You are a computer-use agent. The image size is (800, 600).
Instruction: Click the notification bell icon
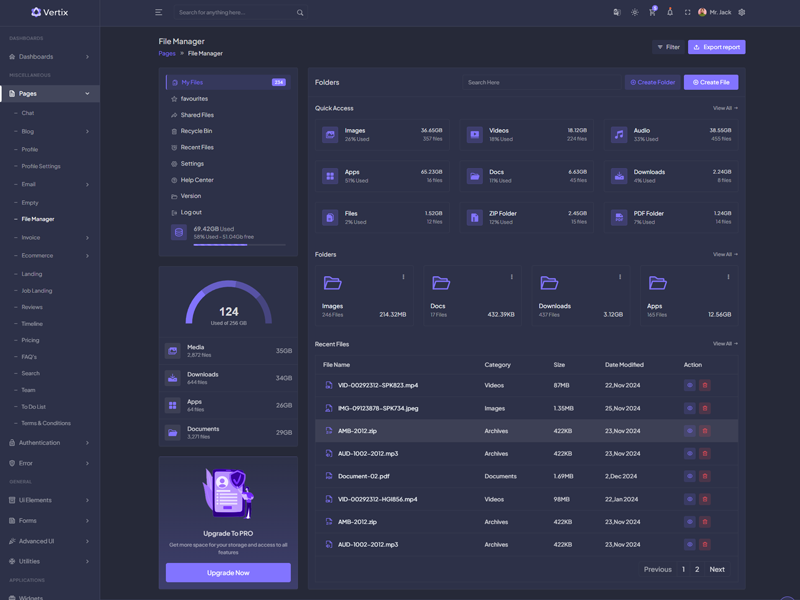(670, 12)
